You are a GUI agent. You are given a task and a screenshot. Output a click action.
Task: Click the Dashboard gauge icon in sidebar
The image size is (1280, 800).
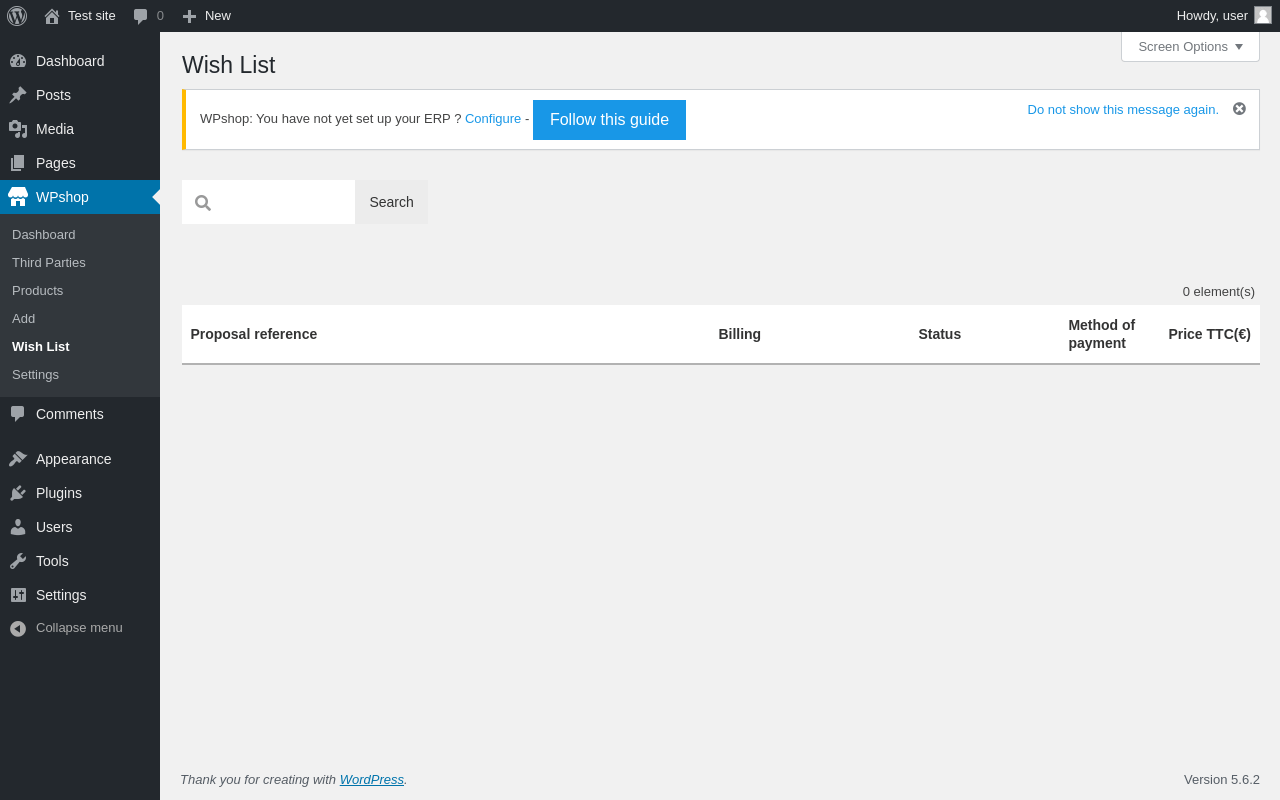18,61
